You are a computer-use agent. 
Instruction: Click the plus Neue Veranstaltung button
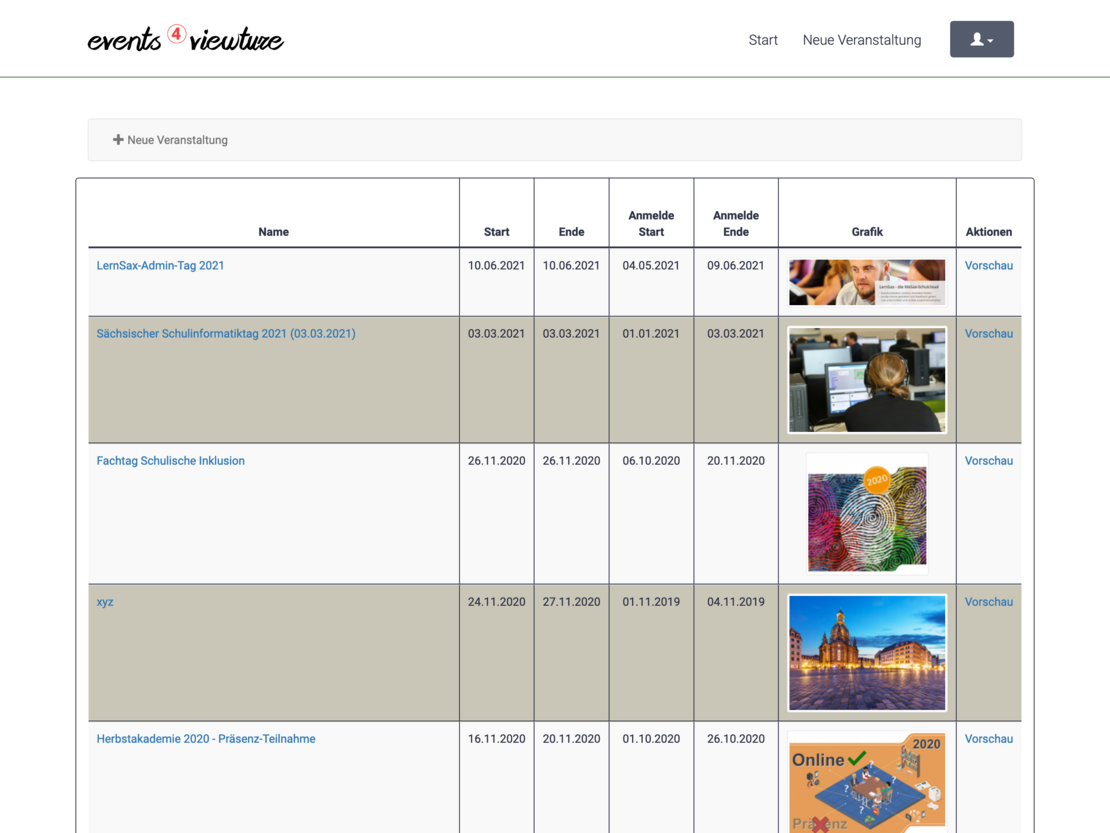click(x=171, y=140)
